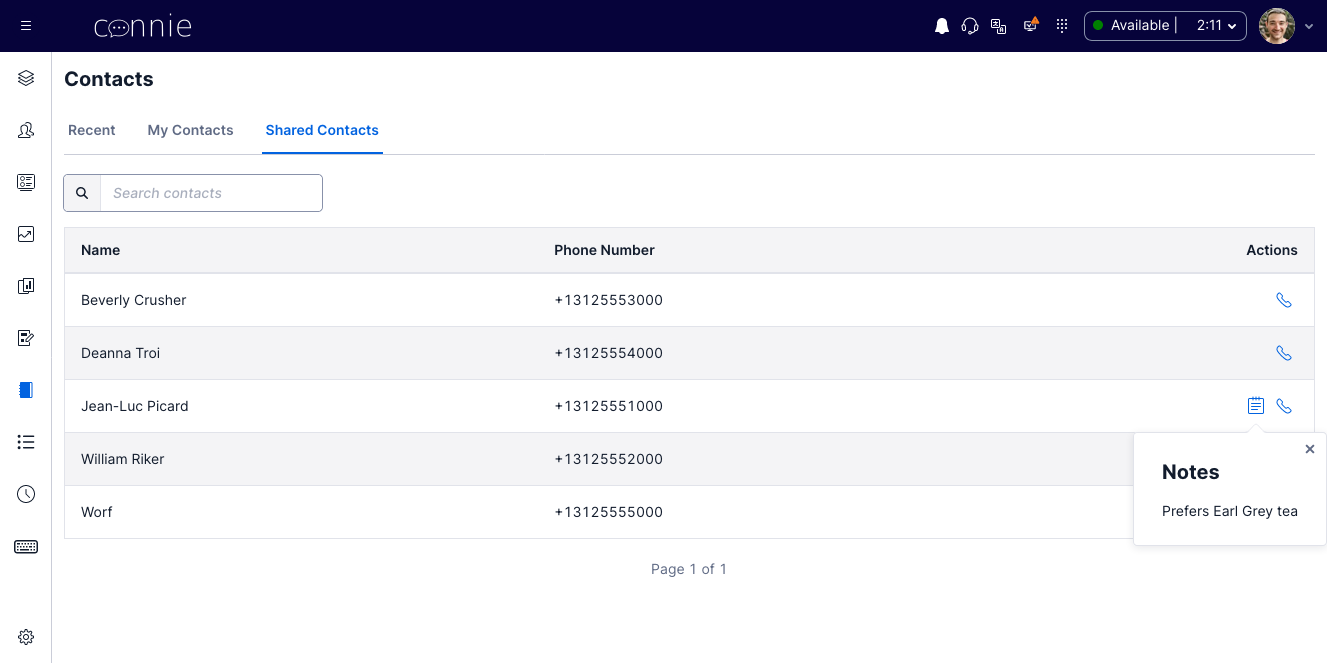Image resolution: width=1327 pixels, height=663 pixels.
Task: Open the edit form sidebar icon
Action: point(26,338)
